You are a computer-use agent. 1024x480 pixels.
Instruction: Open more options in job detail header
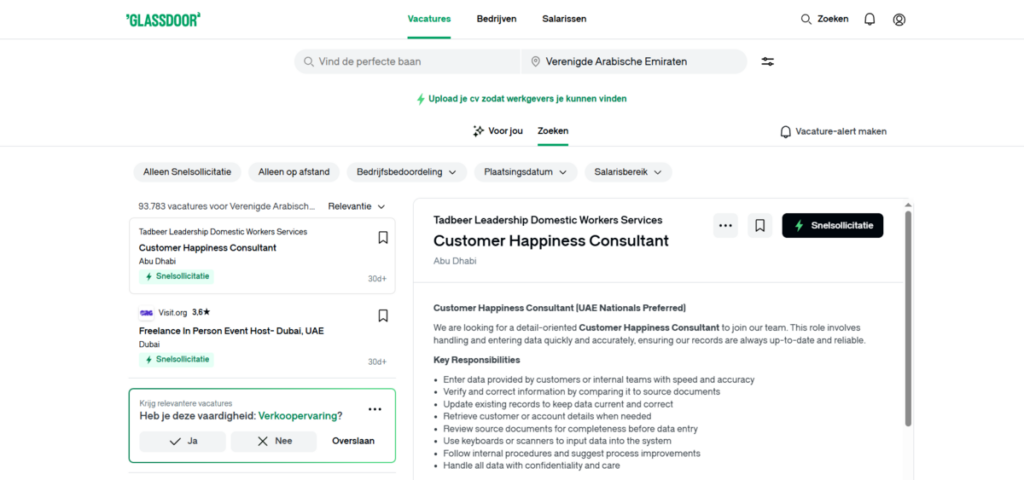[x=725, y=226]
